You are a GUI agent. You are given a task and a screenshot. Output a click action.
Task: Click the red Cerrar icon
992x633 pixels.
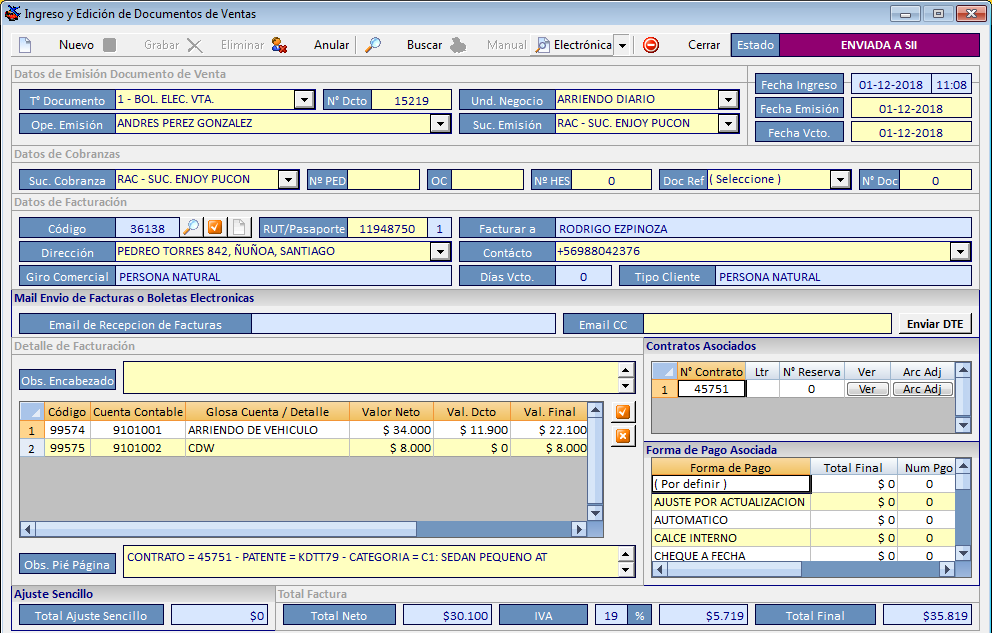[x=651, y=45]
